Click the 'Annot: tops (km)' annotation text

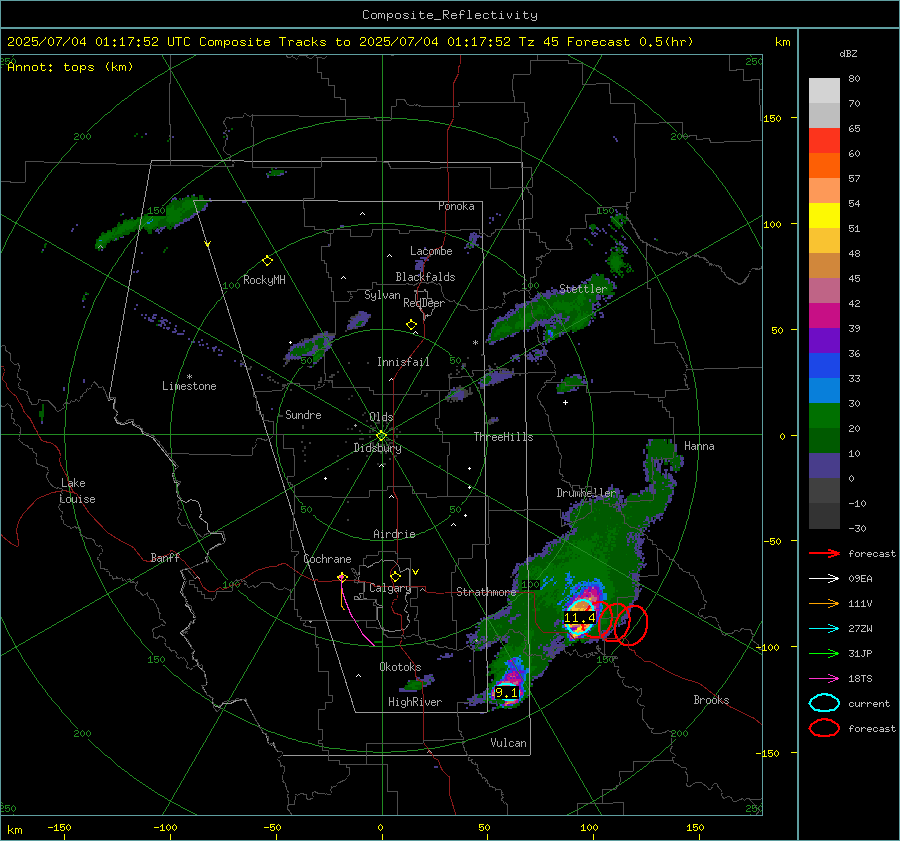(x=70, y=67)
